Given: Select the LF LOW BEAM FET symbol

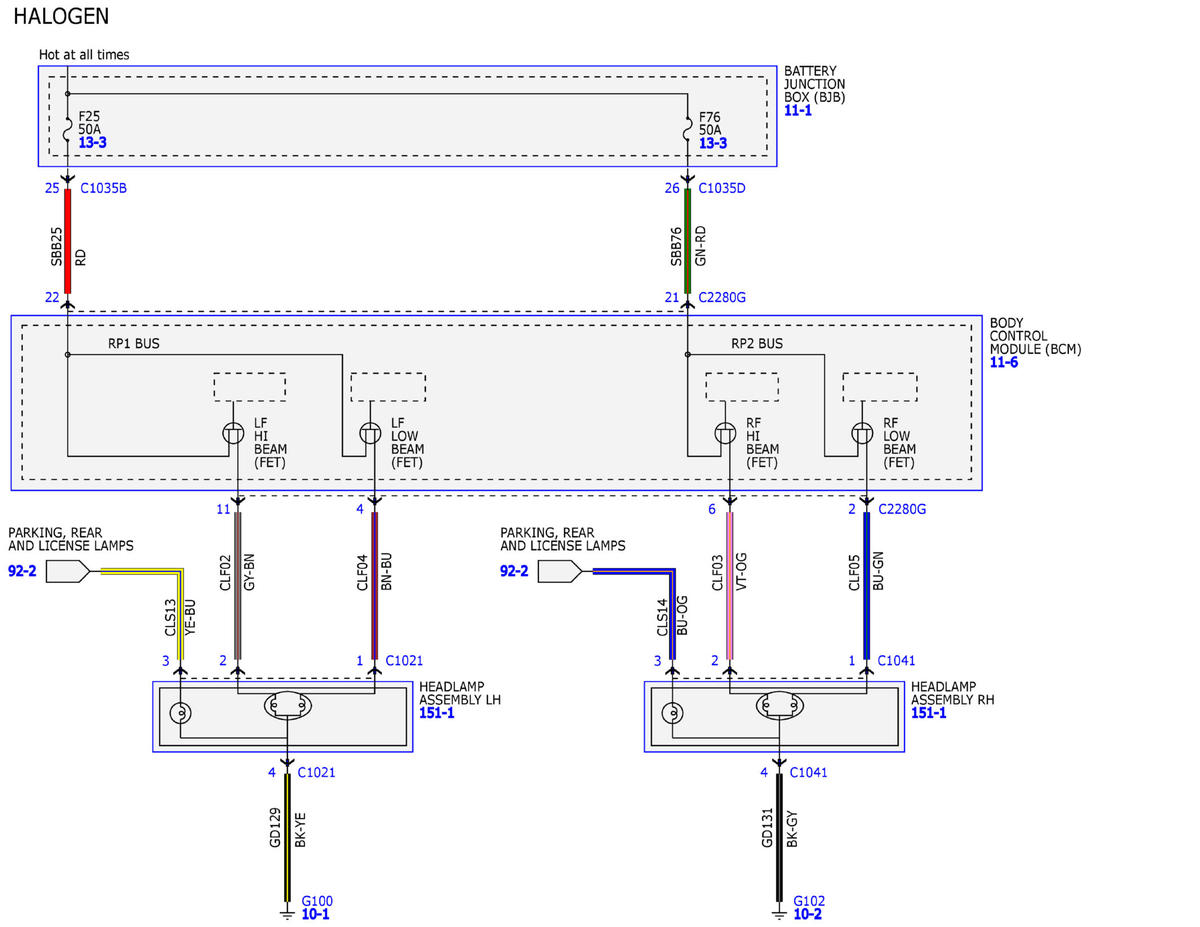Looking at the screenshot, I should [x=370, y=434].
